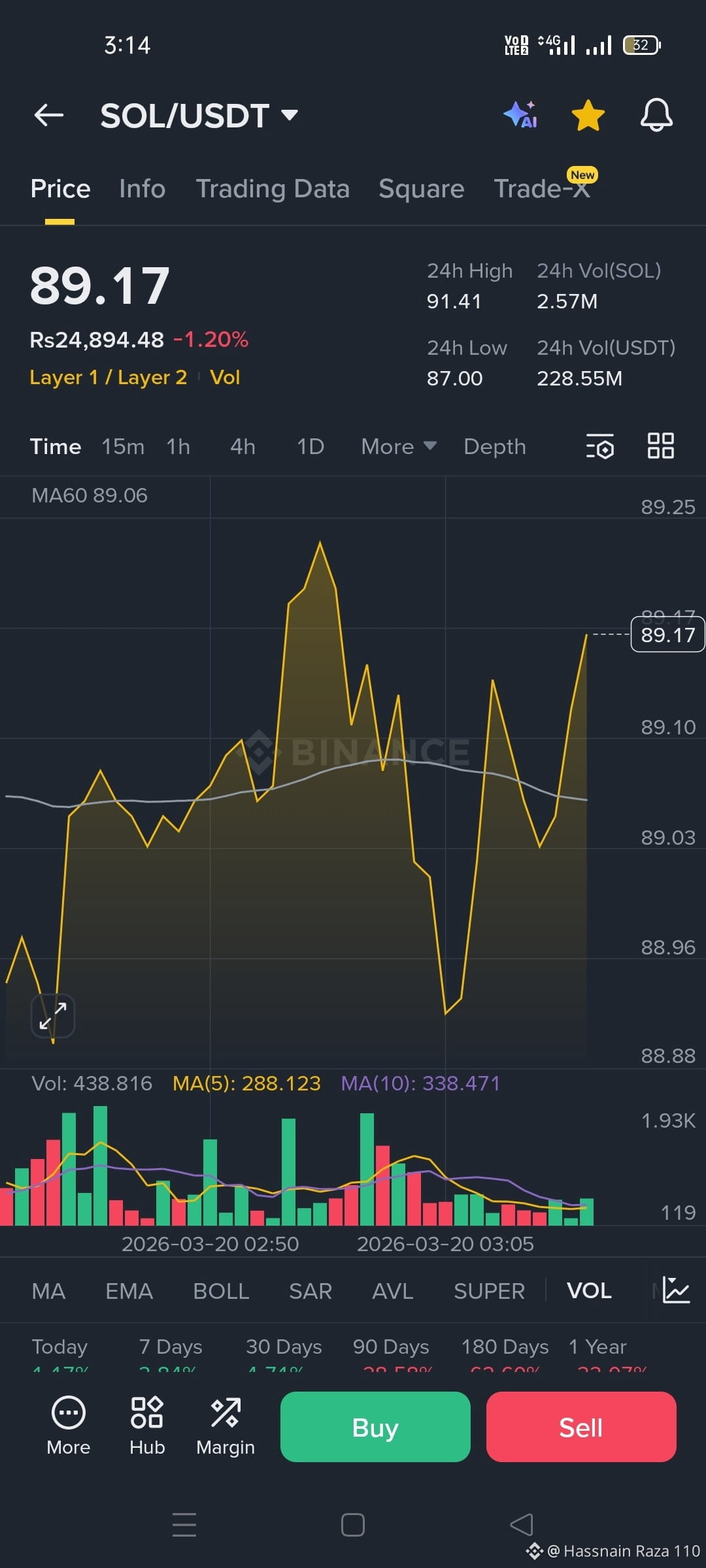Expand the More intervals dropdown

pos(399,447)
